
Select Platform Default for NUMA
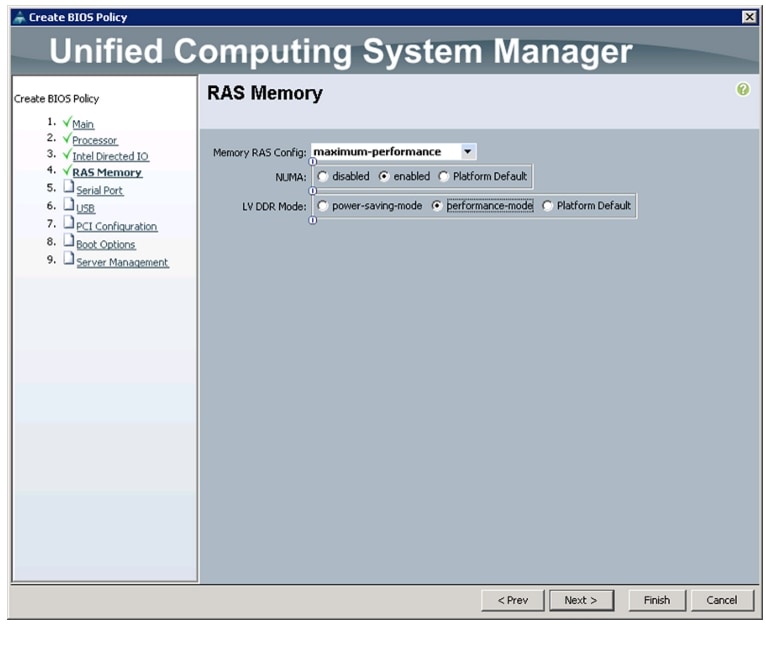[444, 176]
